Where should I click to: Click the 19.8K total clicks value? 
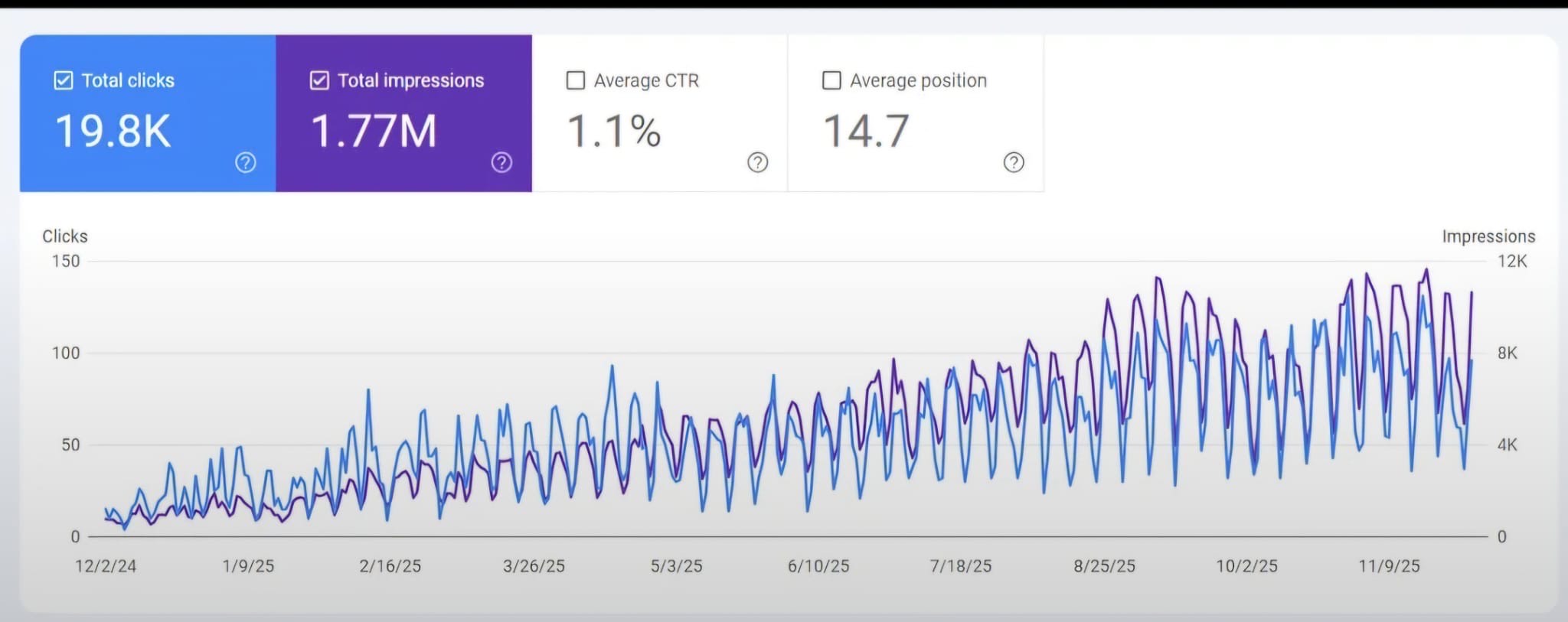point(113,131)
